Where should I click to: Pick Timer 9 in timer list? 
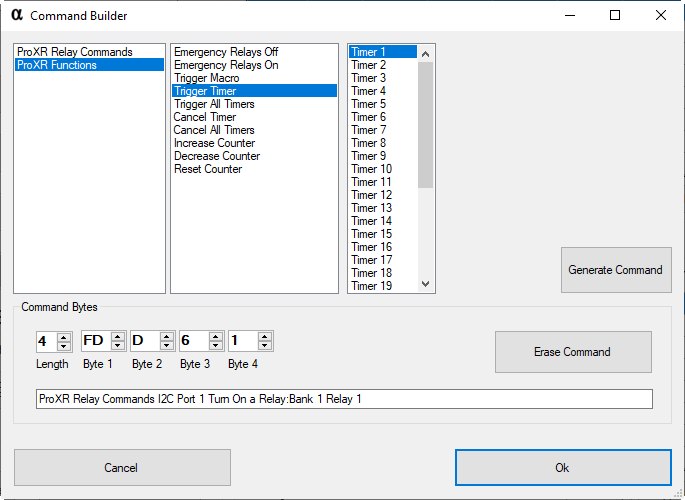tap(383, 156)
